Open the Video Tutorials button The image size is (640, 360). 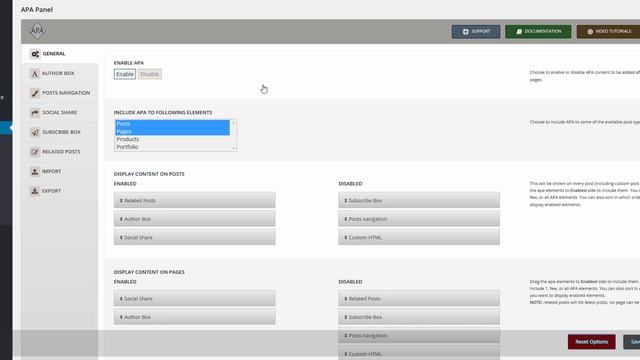pos(608,31)
